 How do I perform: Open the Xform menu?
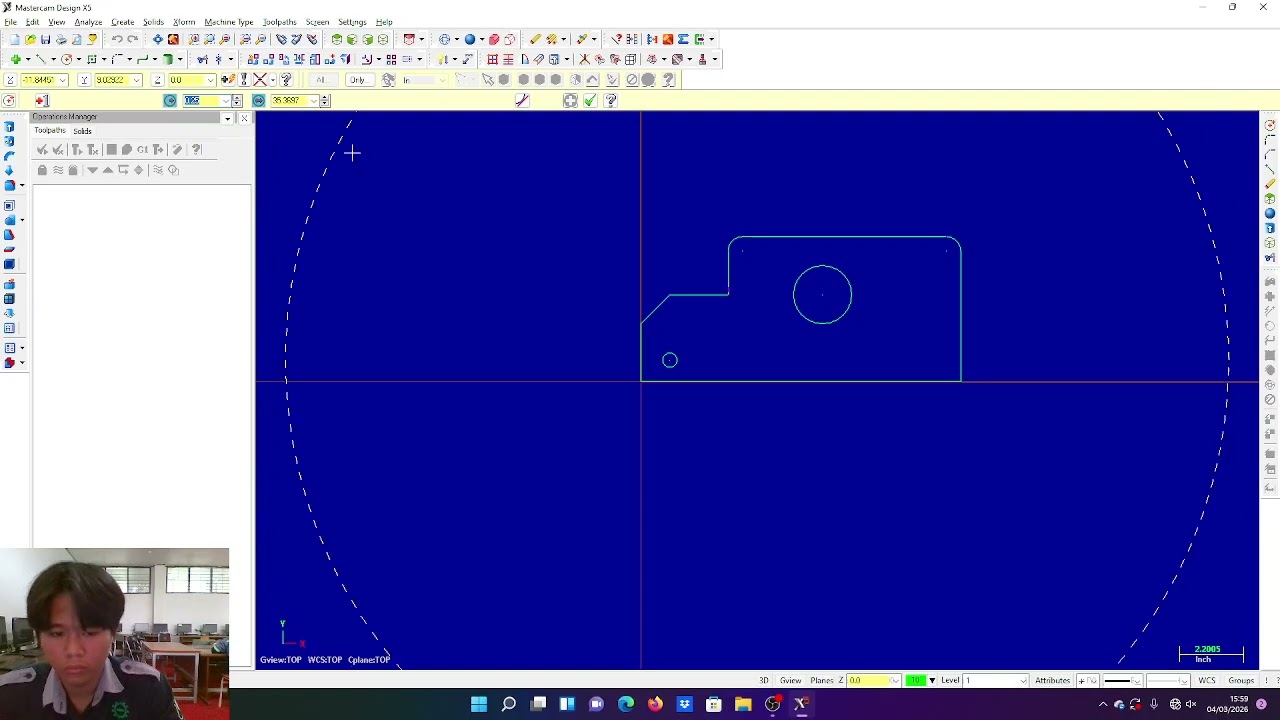click(x=184, y=22)
